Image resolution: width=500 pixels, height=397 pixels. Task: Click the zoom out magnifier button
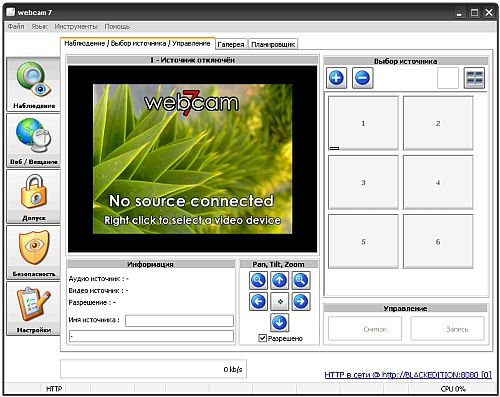tap(258, 280)
